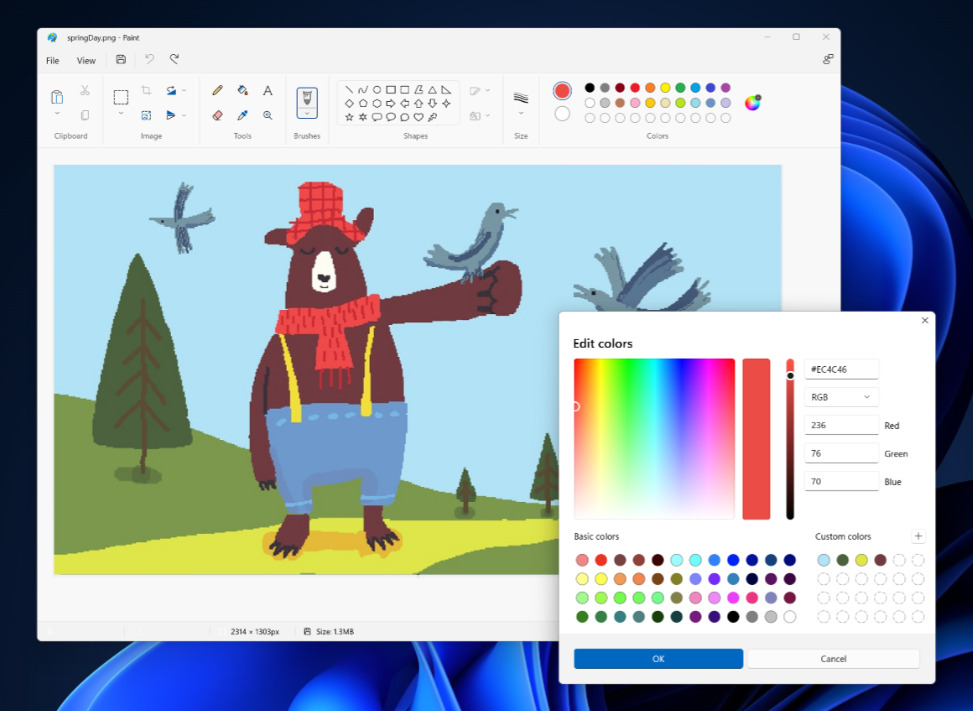
Task: Open the Edit colors rainbow wheel
Action: (753, 102)
